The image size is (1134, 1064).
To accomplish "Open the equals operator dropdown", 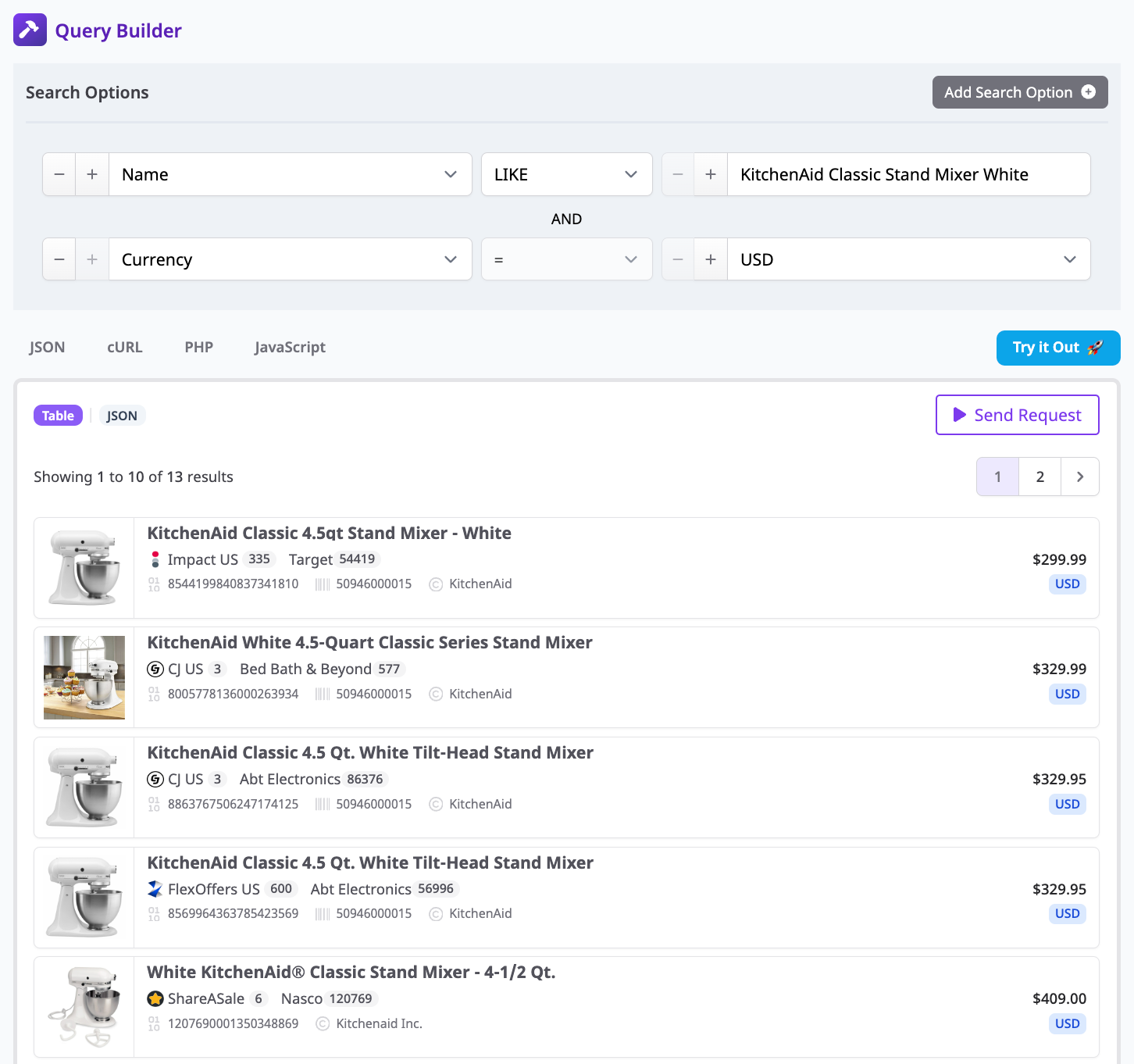I will pos(567,259).
